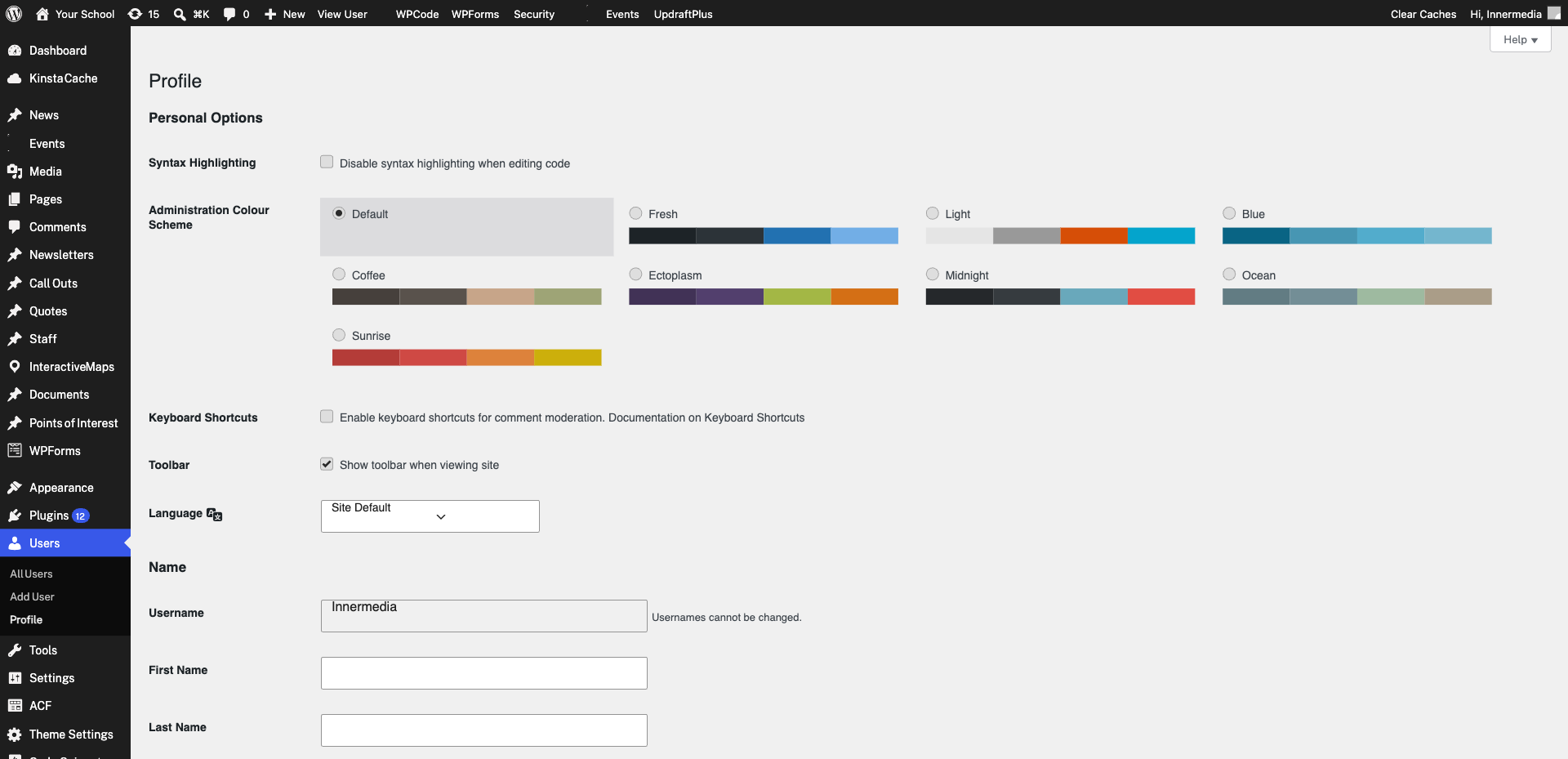Expand the Help dropdown tab

[x=1520, y=39]
